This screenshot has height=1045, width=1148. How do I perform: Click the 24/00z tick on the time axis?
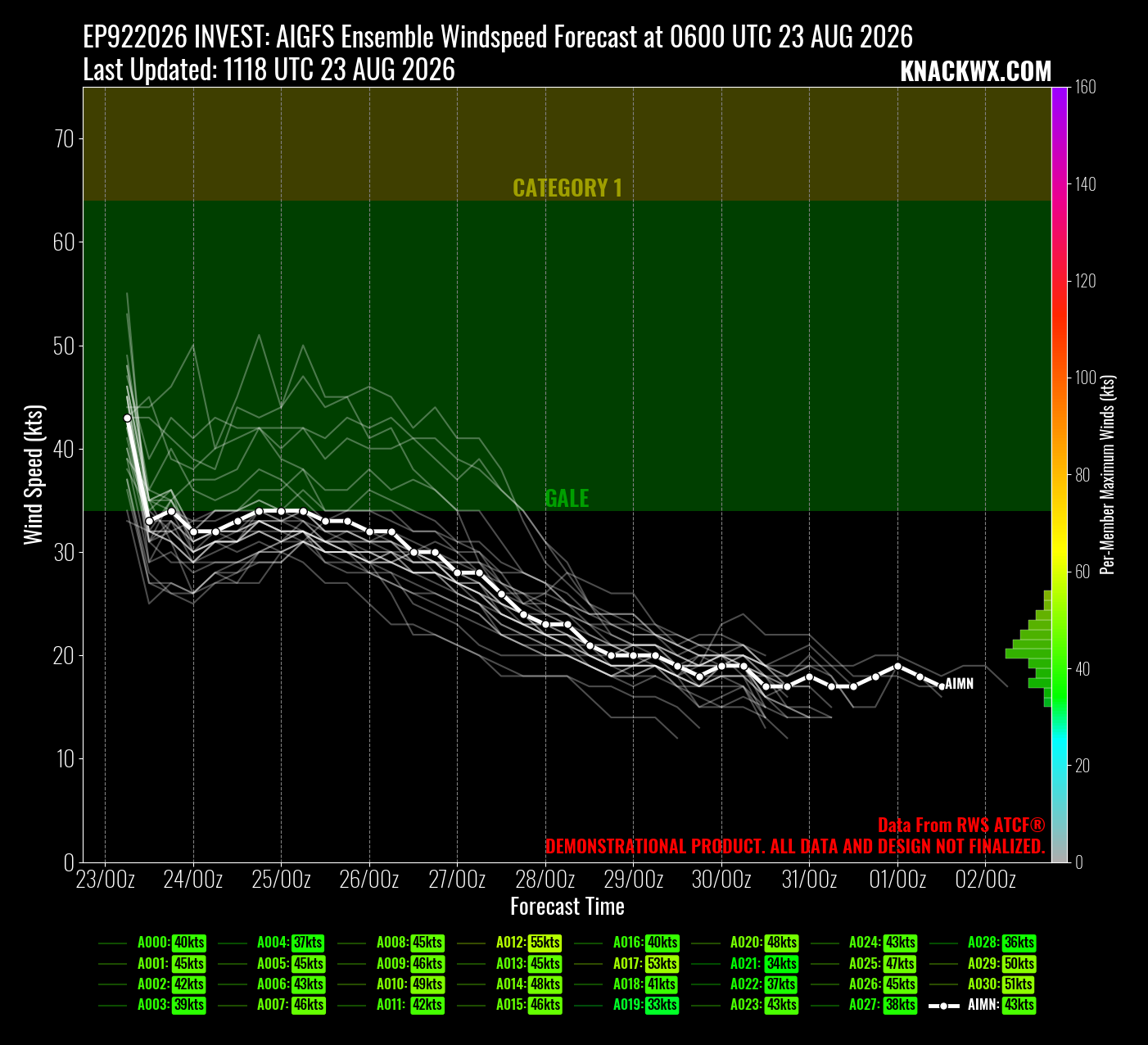(x=193, y=880)
